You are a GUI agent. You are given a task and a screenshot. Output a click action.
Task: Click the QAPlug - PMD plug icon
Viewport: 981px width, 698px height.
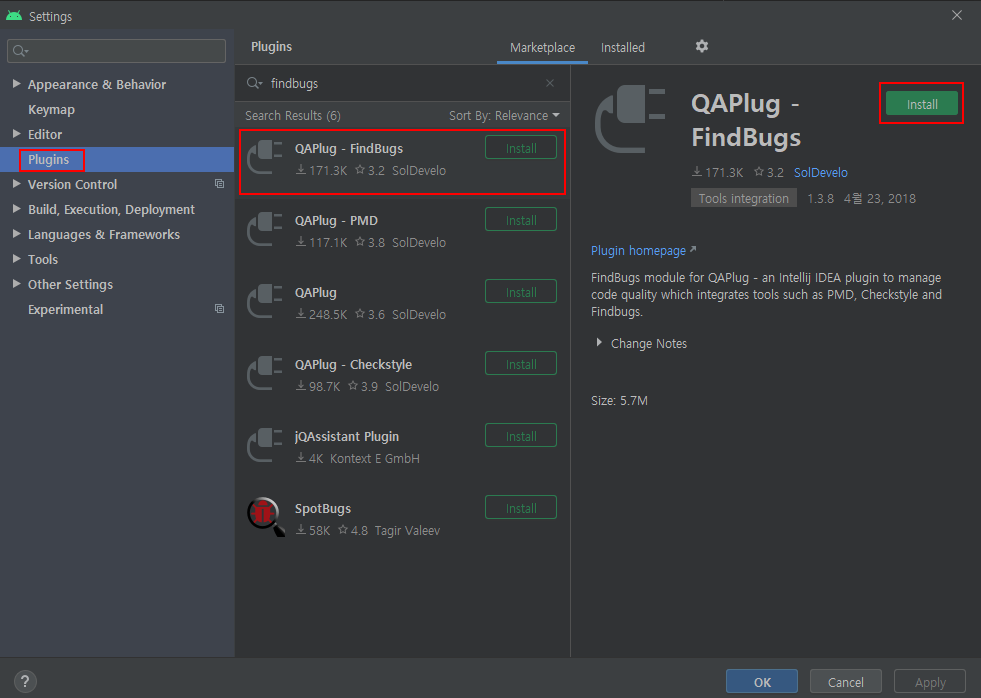coord(265,230)
